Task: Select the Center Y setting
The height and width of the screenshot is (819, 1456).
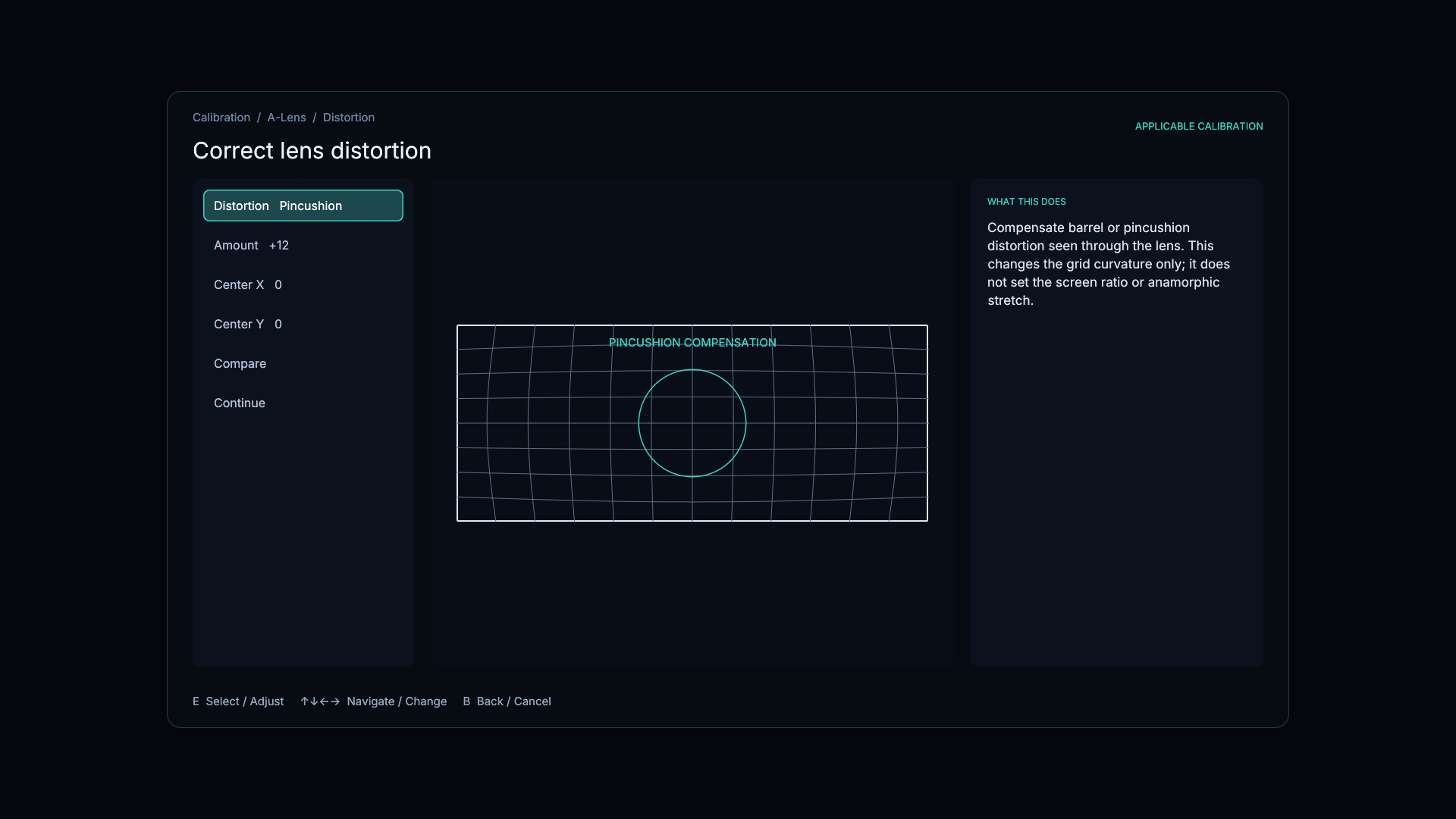Action: coord(303,324)
